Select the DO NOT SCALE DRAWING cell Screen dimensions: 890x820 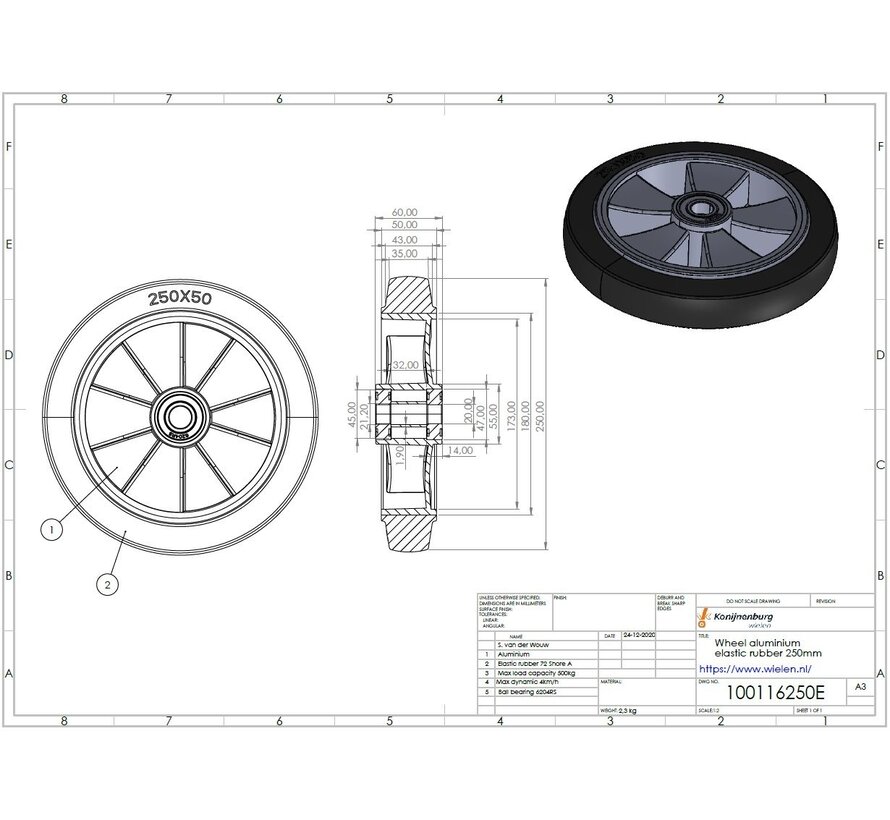coord(752,600)
